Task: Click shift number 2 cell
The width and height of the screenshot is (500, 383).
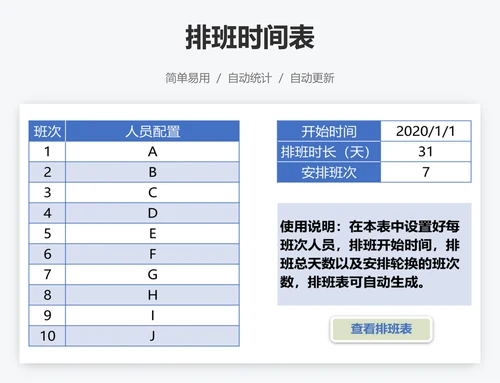Action: 47,172
